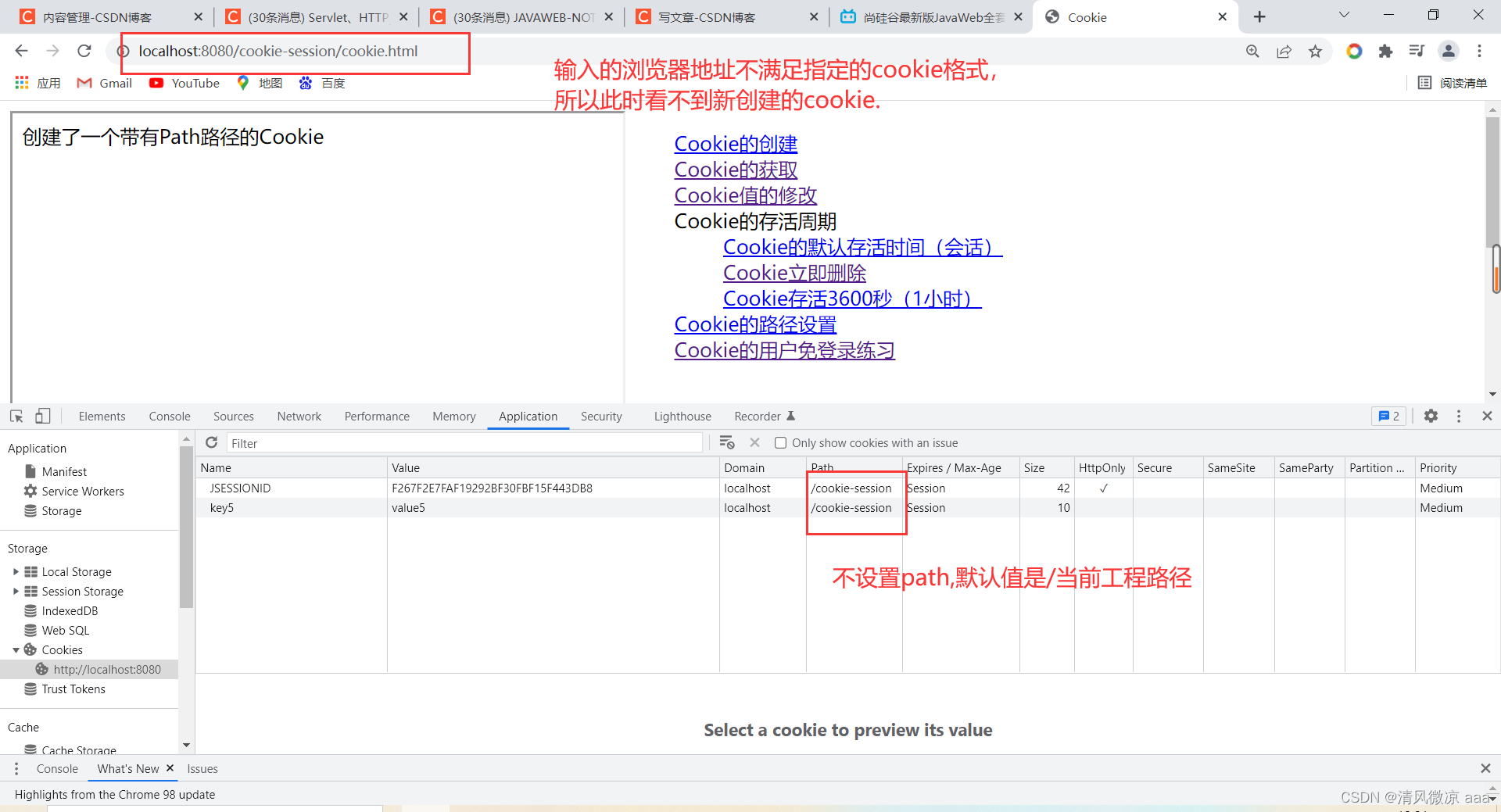Click the issues counter badge showing 2
Viewport: 1501px width, 812px height.
click(1389, 416)
